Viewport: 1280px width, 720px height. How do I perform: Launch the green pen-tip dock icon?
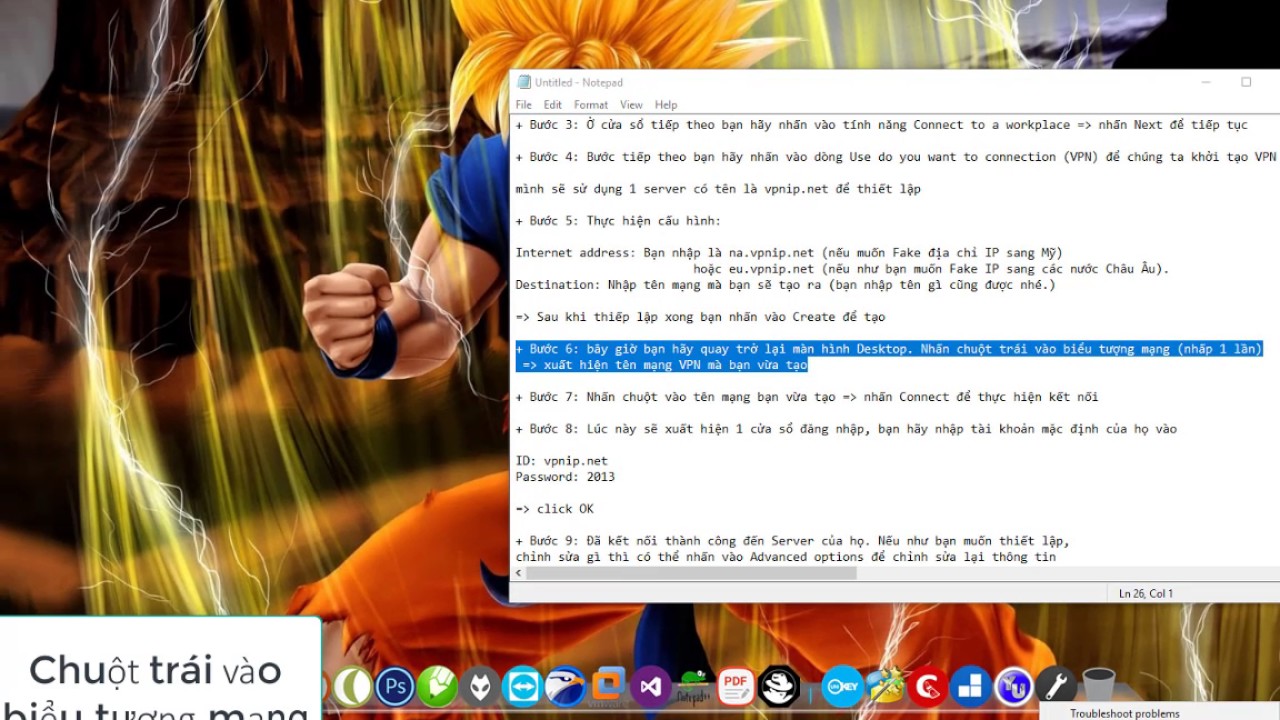[x=438, y=687]
